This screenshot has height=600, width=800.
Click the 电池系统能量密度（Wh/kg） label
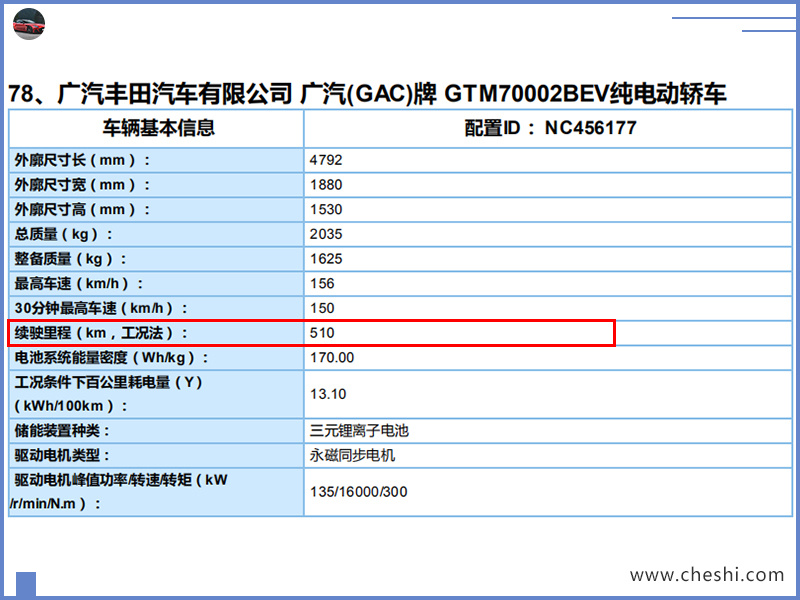112,358
